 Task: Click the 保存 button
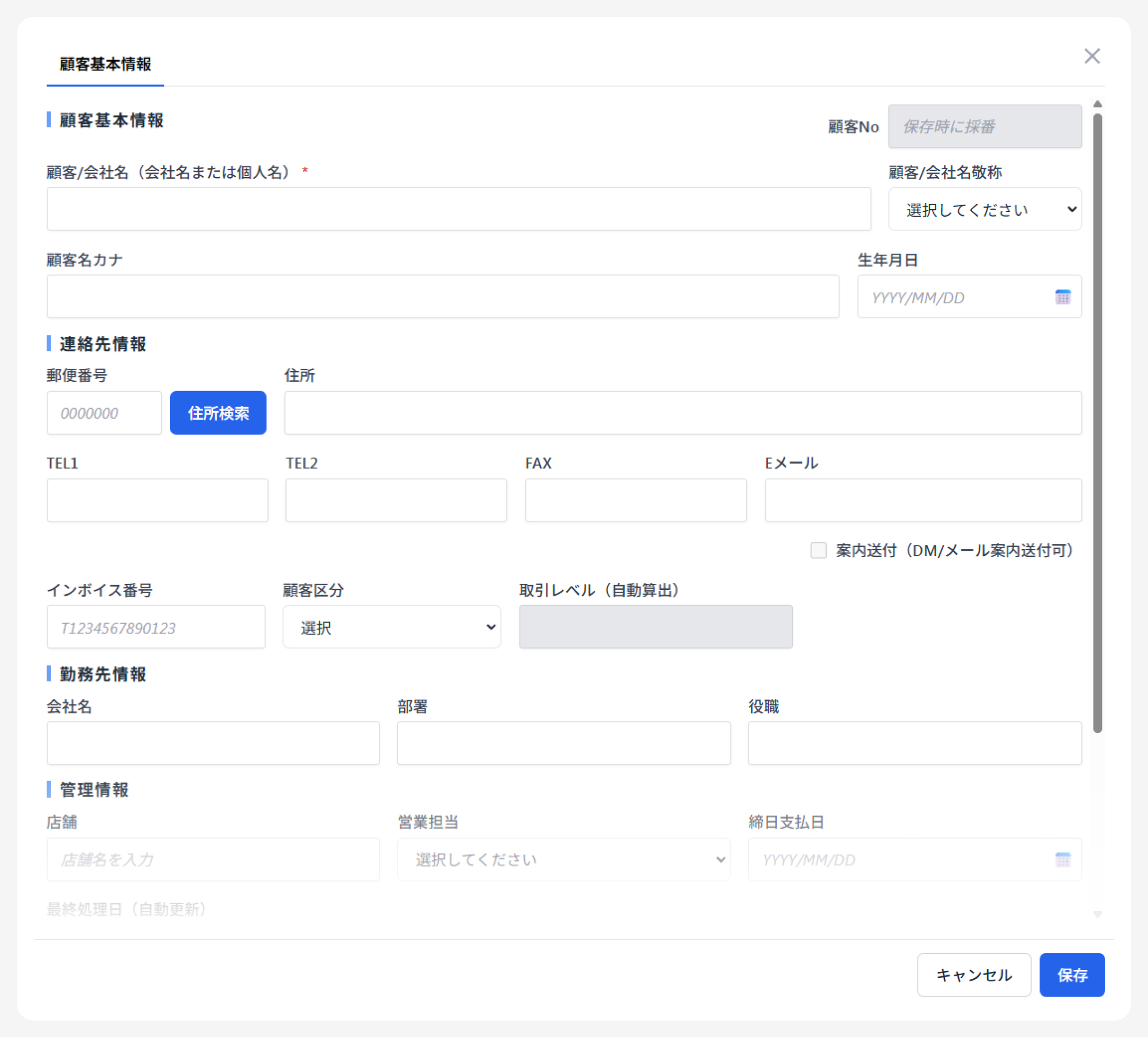pos(1072,974)
